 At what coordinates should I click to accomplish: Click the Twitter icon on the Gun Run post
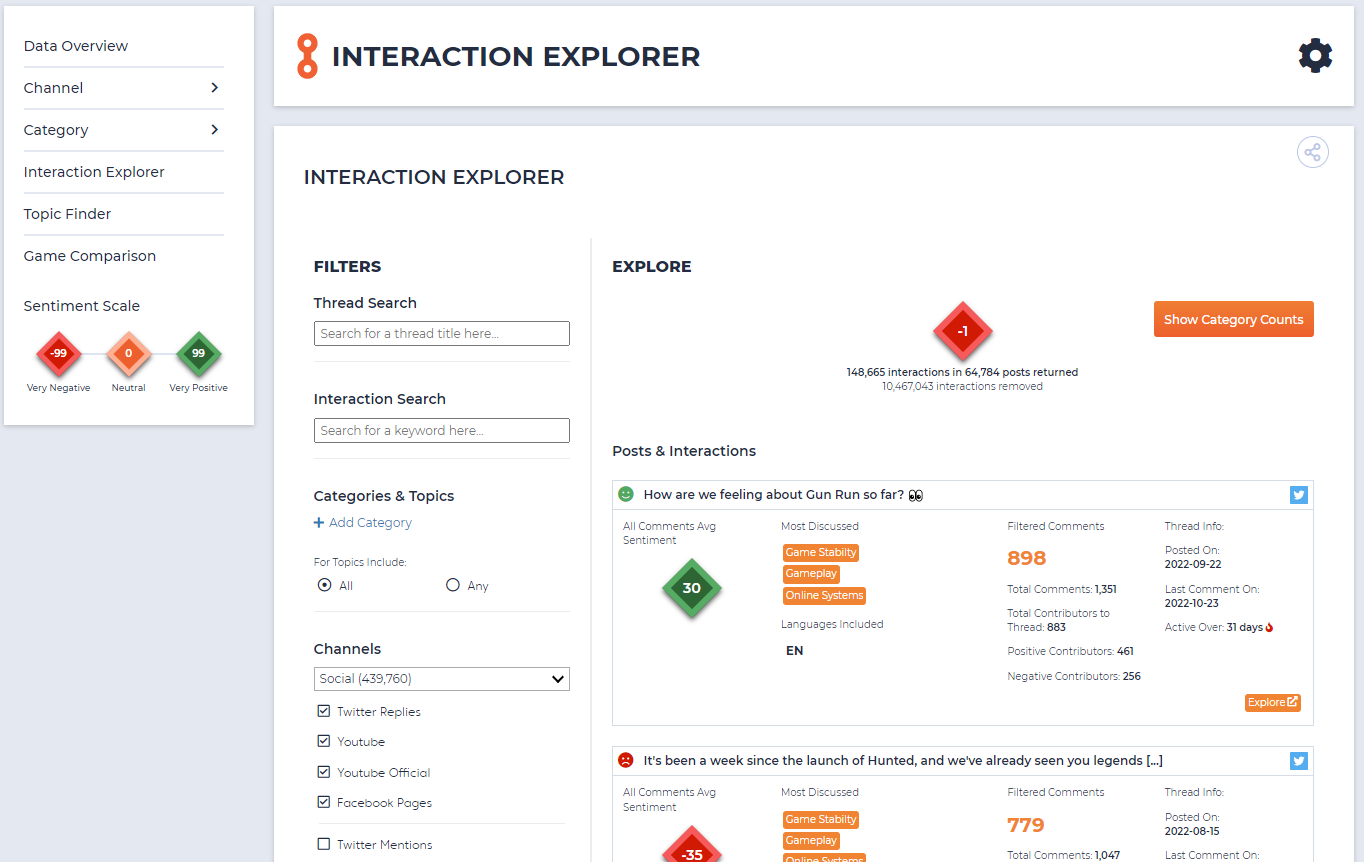[x=1298, y=494]
